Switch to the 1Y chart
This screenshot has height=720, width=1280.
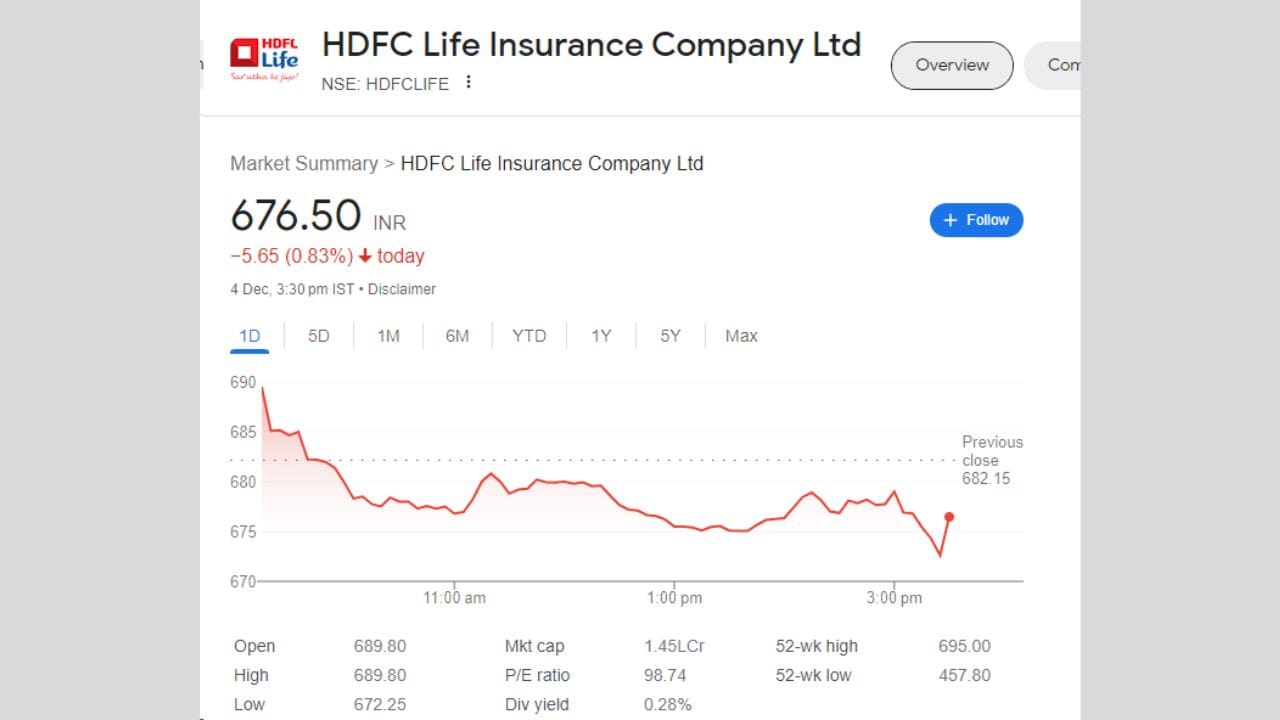[x=601, y=335]
